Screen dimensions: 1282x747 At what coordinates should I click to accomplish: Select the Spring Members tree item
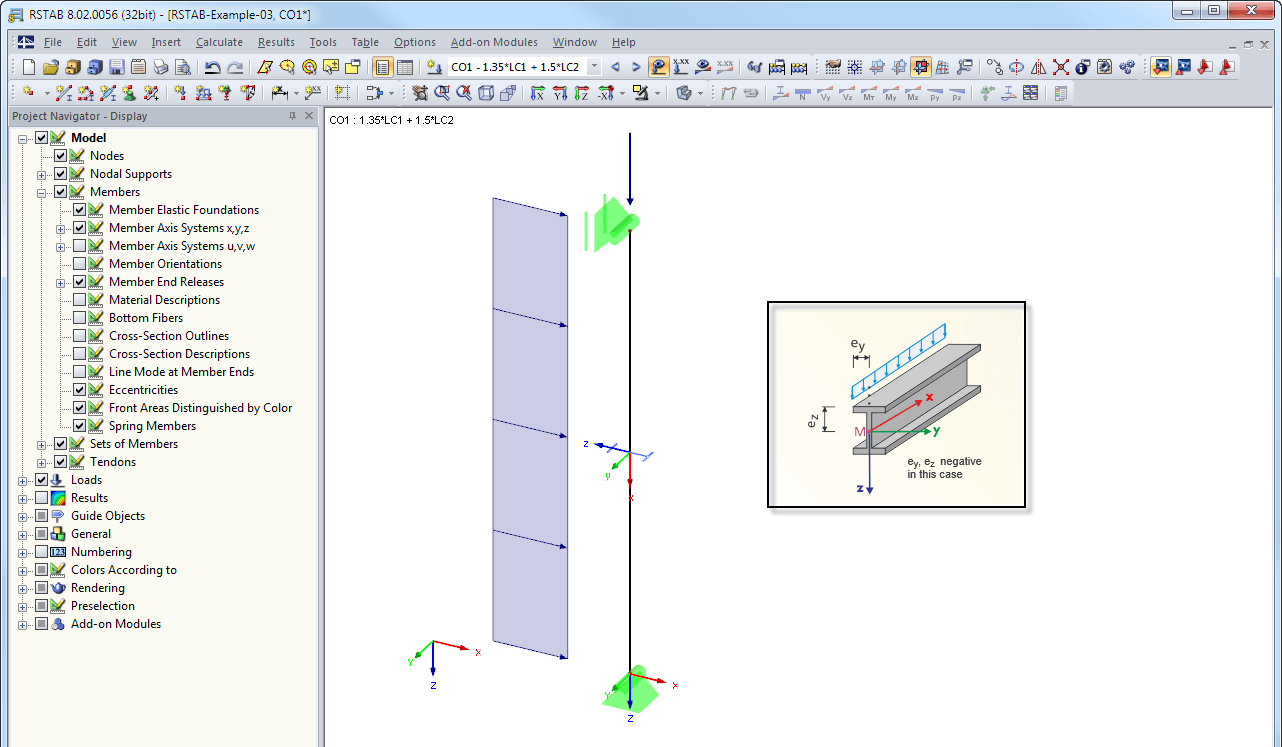(152, 426)
